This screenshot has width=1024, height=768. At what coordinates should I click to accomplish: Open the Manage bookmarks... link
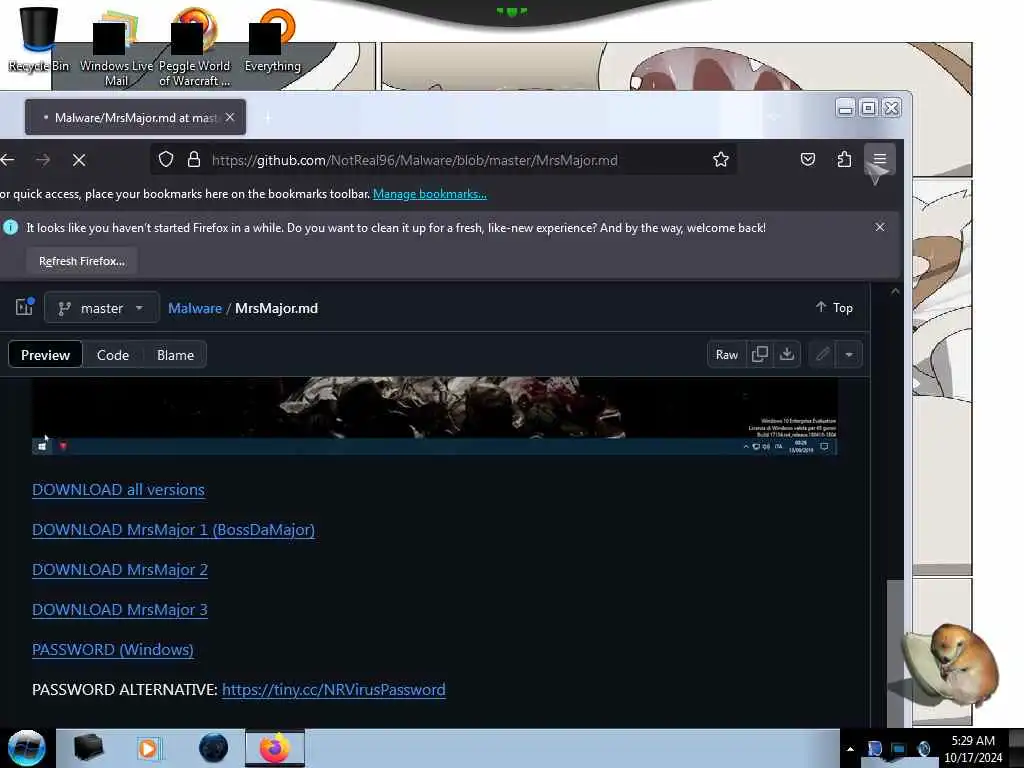click(x=430, y=194)
